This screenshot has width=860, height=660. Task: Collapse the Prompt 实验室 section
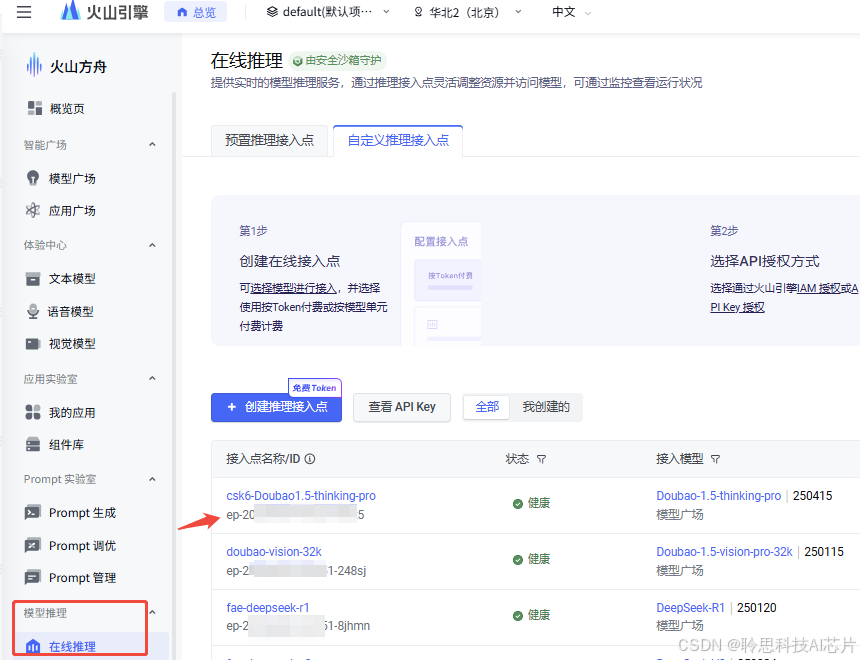click(152, 480)
